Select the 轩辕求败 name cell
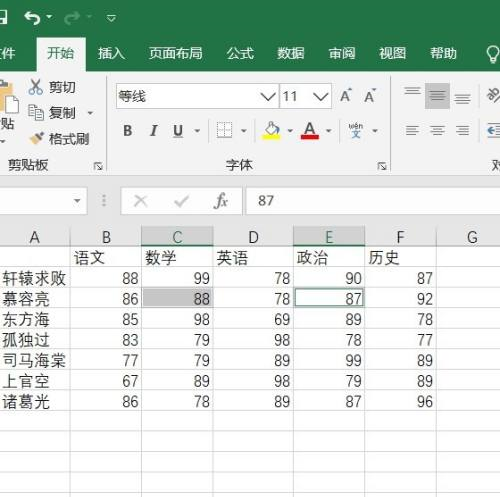 click(34, 278)
